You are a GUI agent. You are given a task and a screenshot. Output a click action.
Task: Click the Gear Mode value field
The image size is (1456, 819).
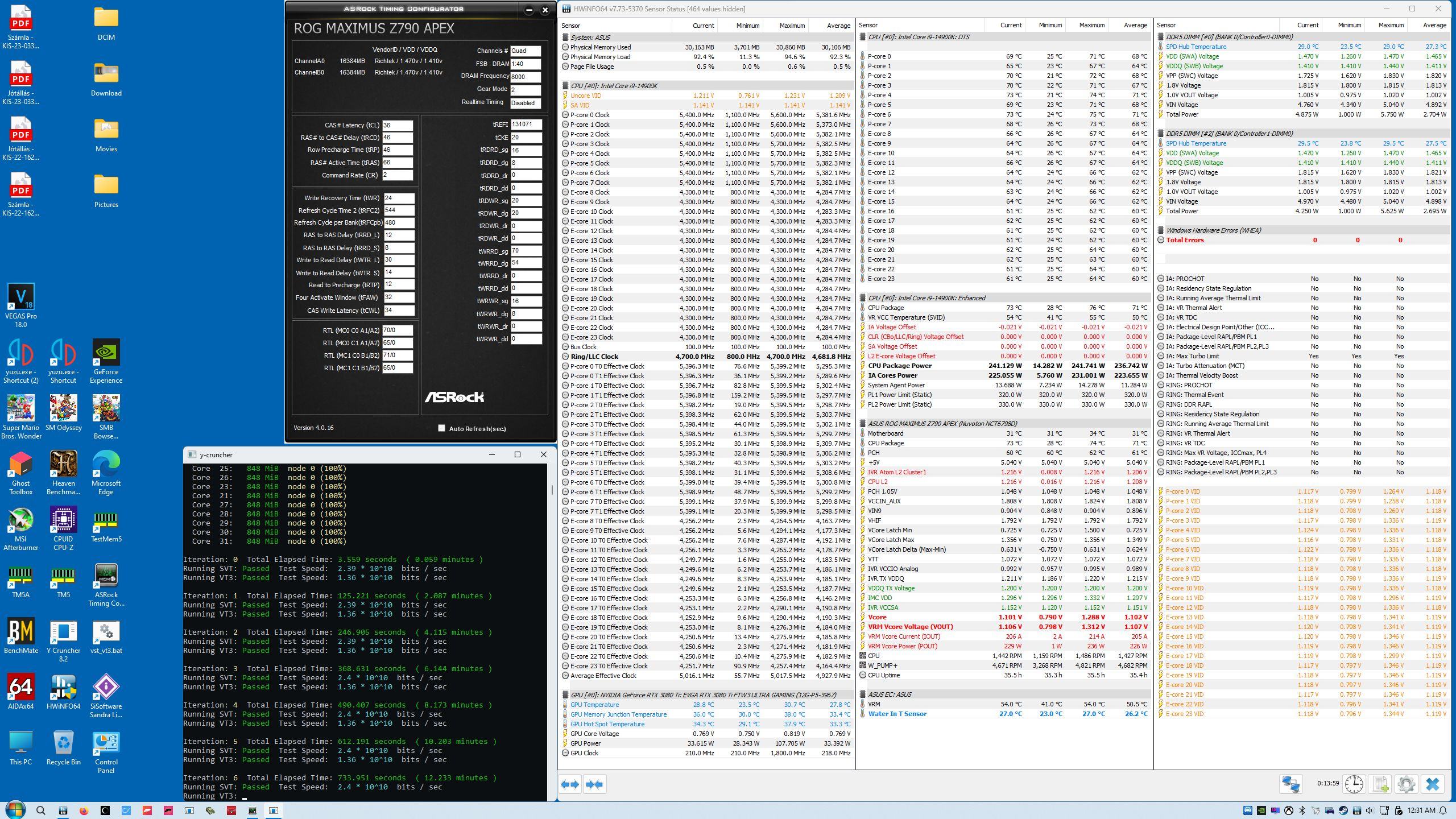click(526, 90)
